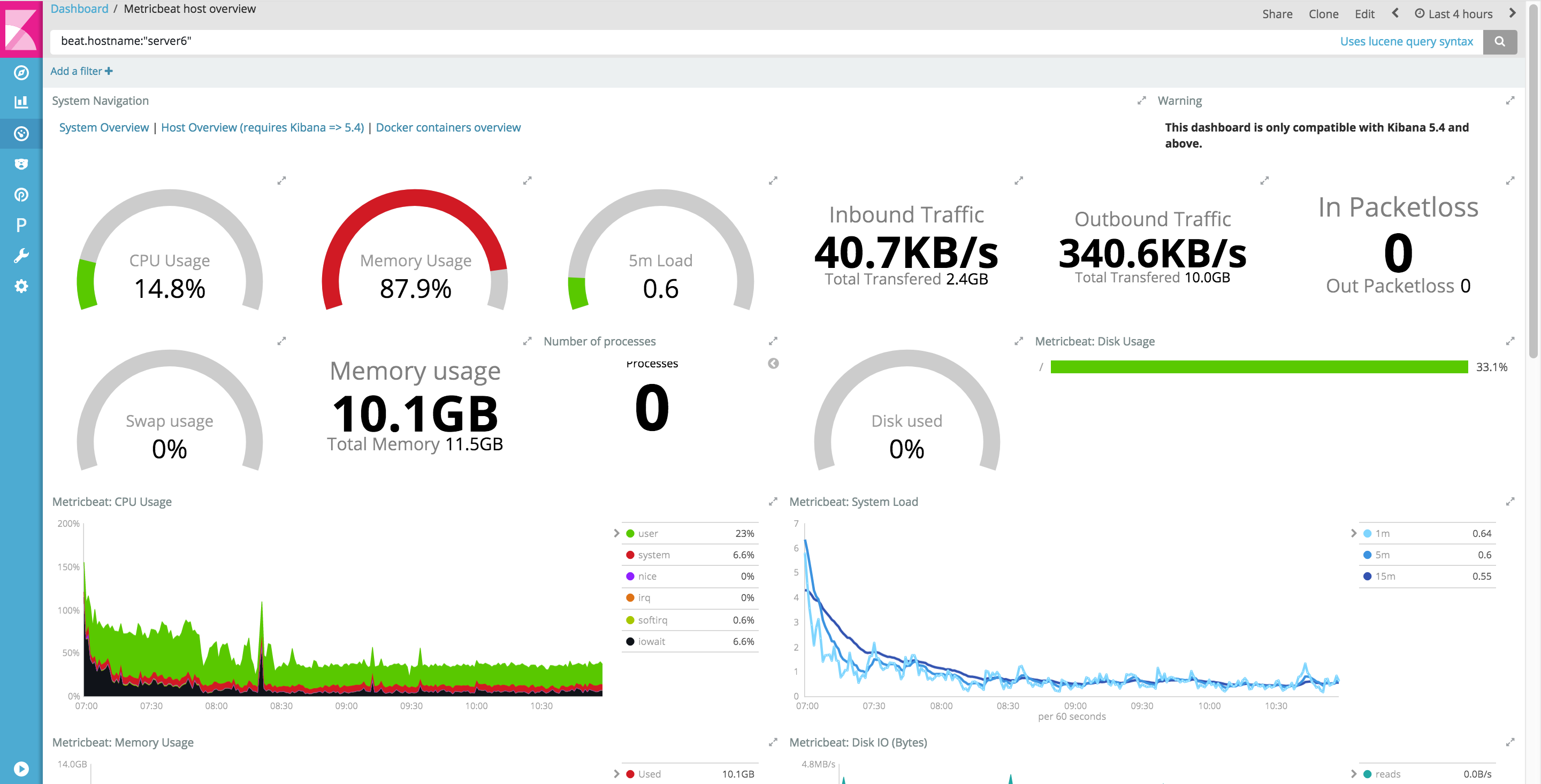1541x784 pixels.
Task: Expand the Metricbeat: Memory Usage panel
Action: coord(773,742)
